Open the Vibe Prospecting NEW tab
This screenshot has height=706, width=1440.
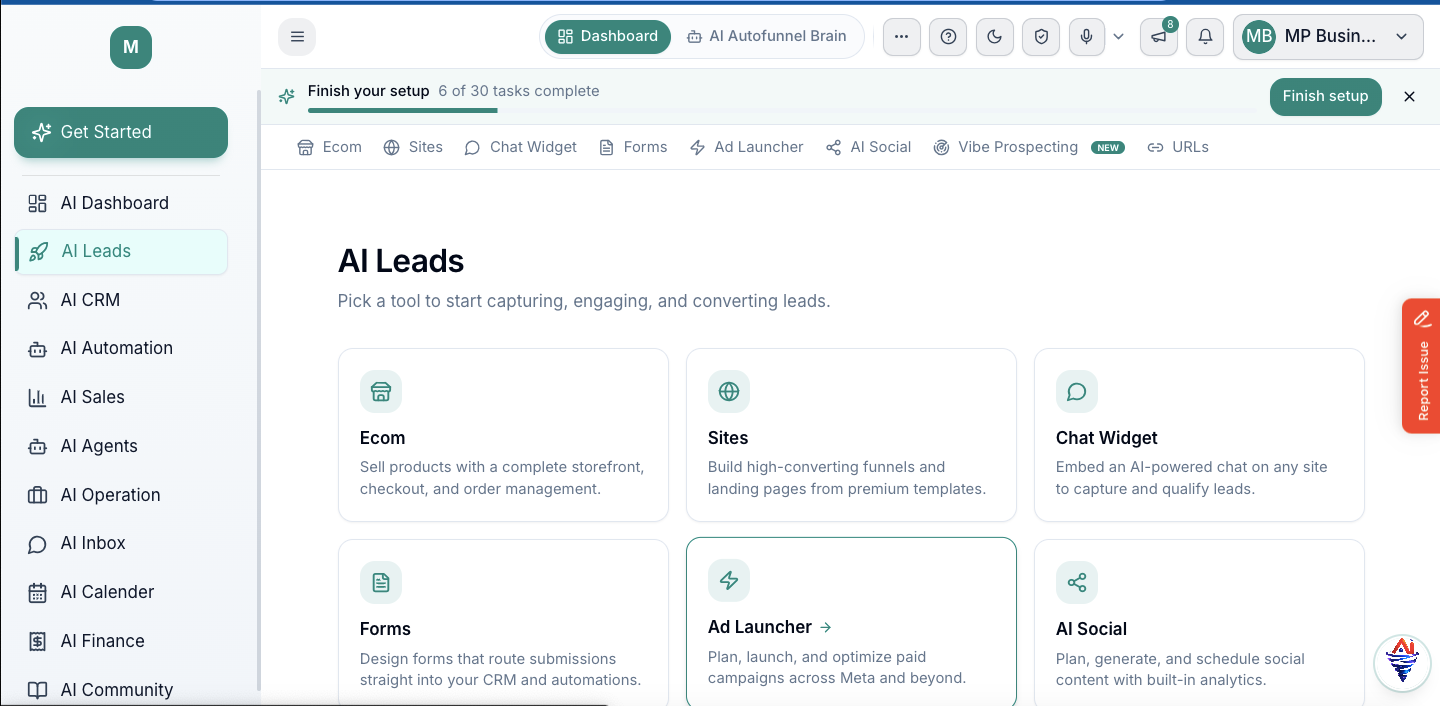[x=1029, y=147]
